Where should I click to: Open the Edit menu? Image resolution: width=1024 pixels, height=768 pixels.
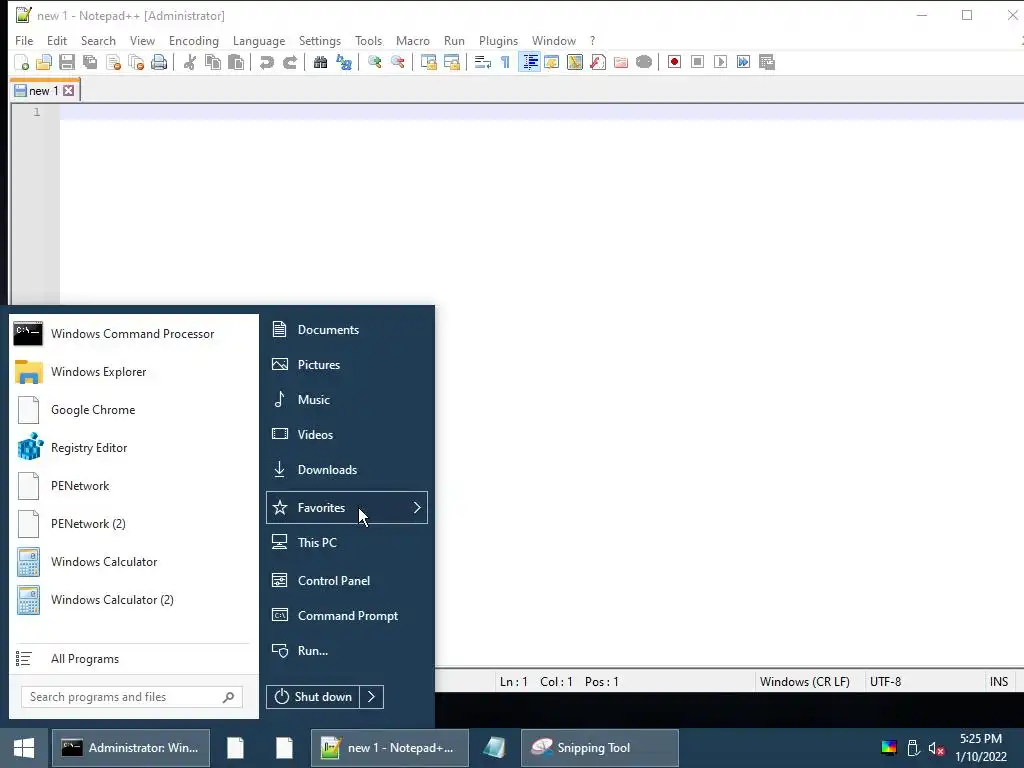tap(57, 40)
